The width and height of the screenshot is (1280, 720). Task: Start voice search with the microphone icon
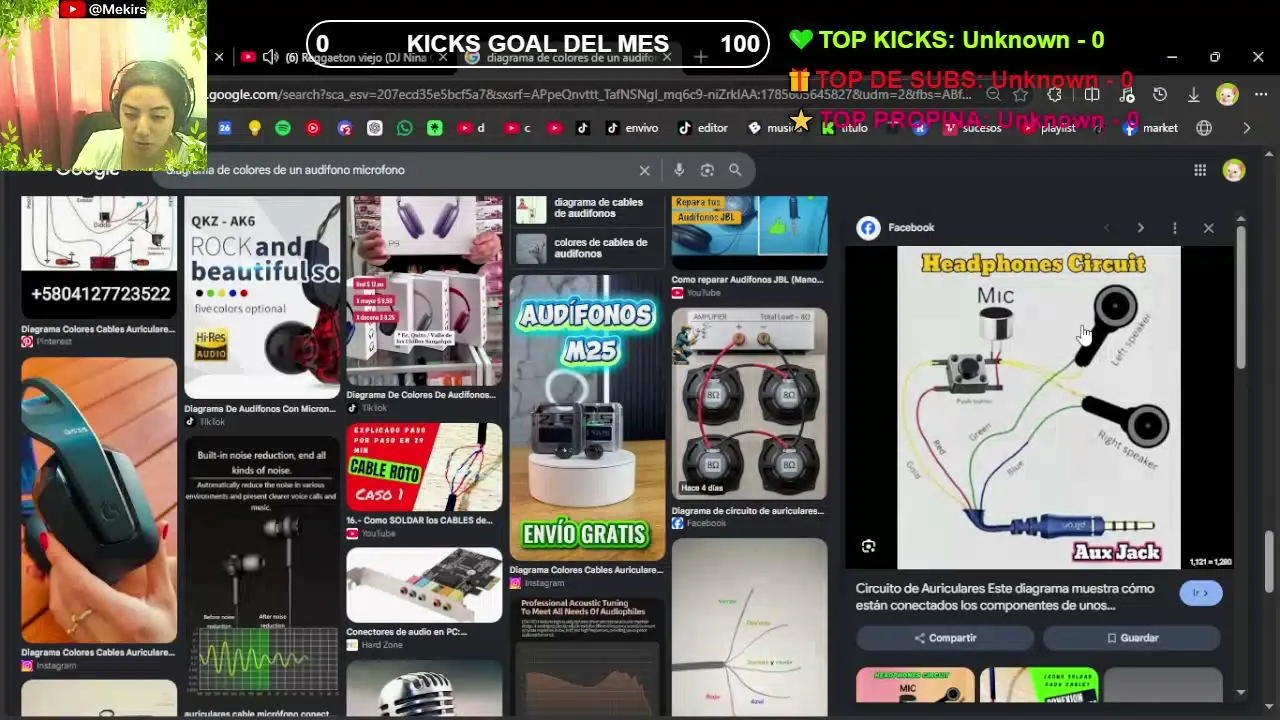point(679,170)
